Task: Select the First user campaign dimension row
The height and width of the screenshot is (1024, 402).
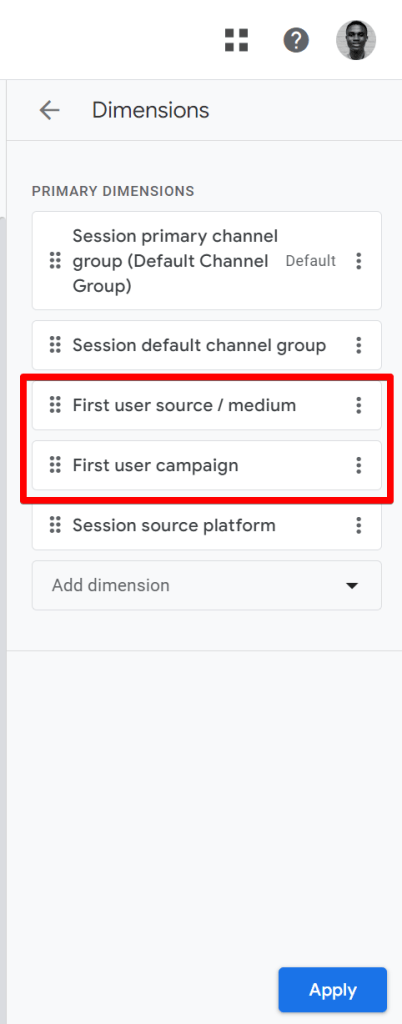Action: (207, 466)
